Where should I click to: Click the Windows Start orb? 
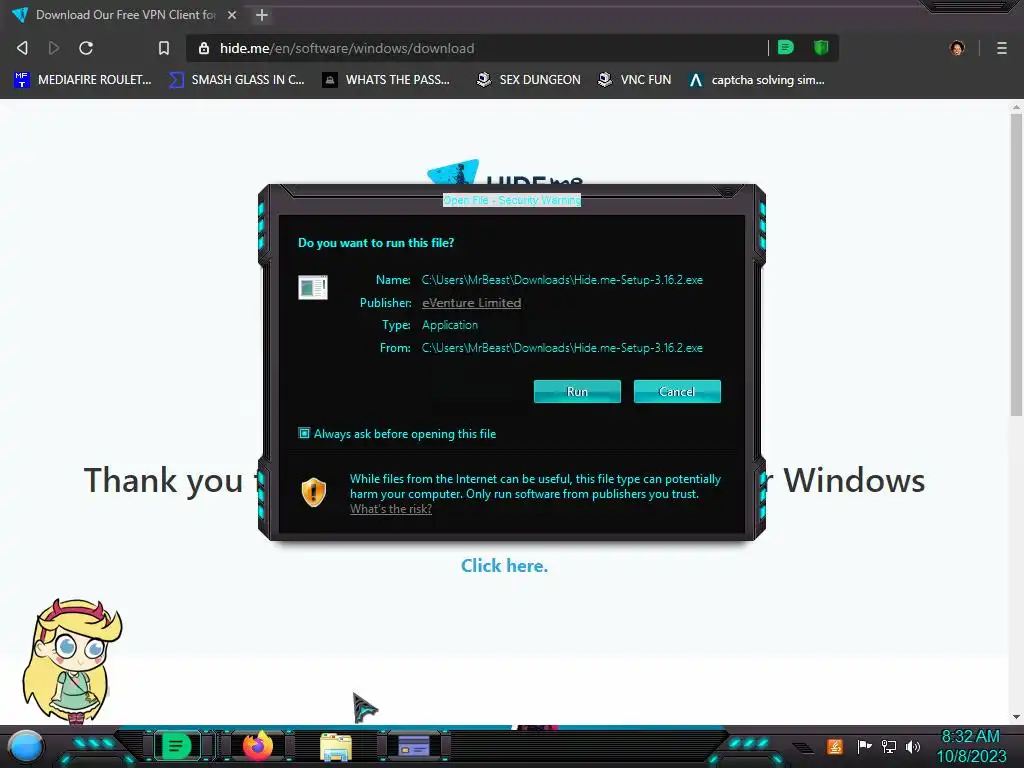[25, 746]
